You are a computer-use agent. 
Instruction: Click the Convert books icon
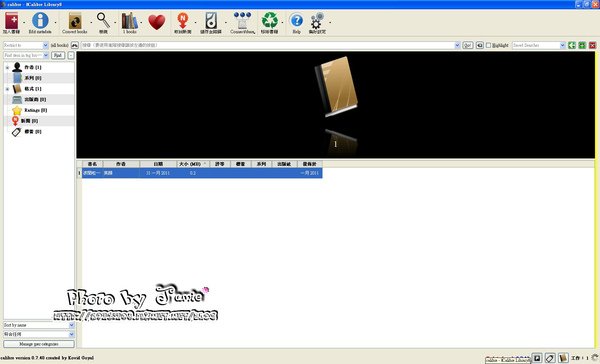point(75,21)
